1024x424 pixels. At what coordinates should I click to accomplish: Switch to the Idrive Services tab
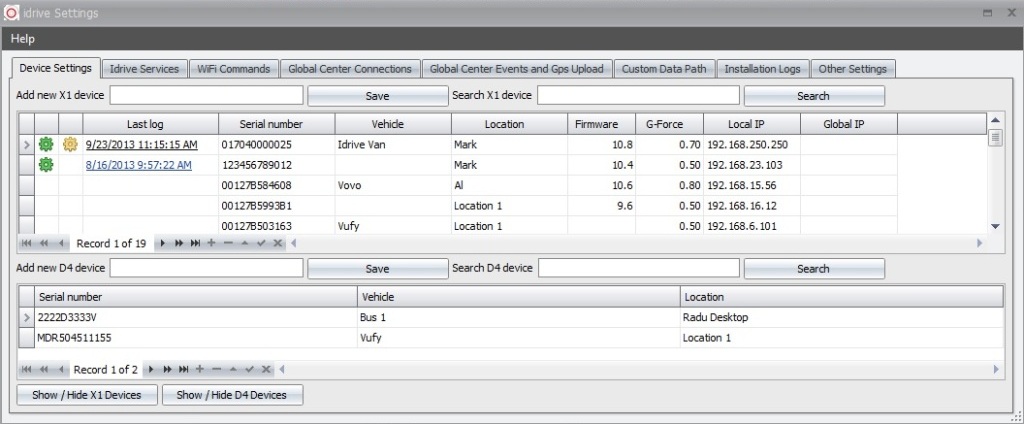pyautogui.click(x=145, y=69)
